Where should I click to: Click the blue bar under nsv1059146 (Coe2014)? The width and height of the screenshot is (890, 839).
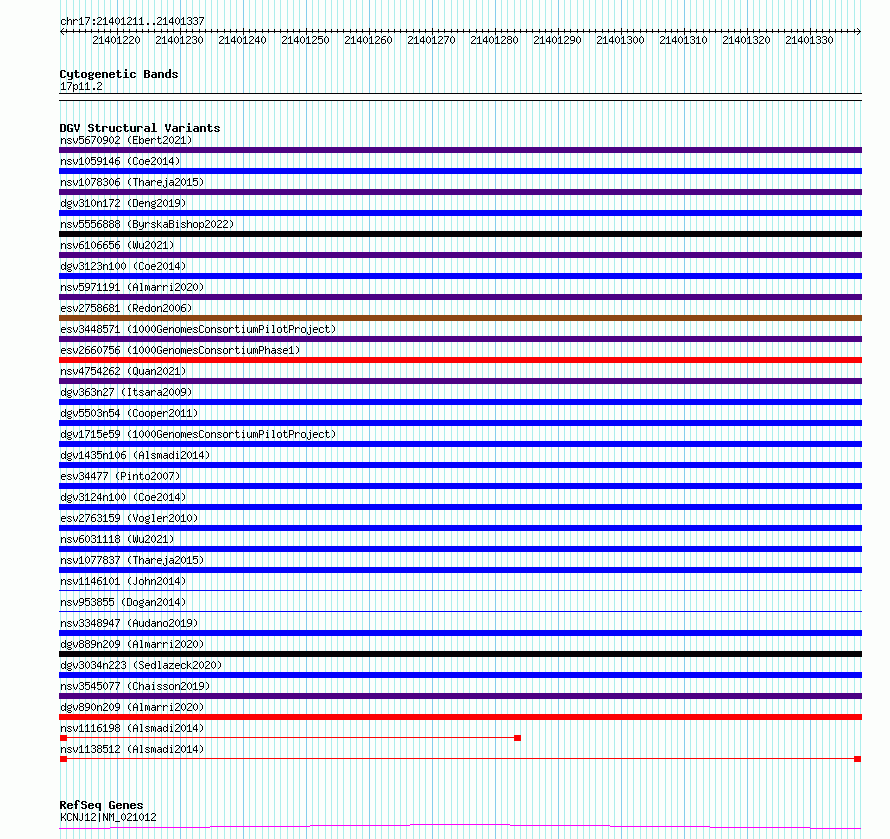(x=460, y=171)
